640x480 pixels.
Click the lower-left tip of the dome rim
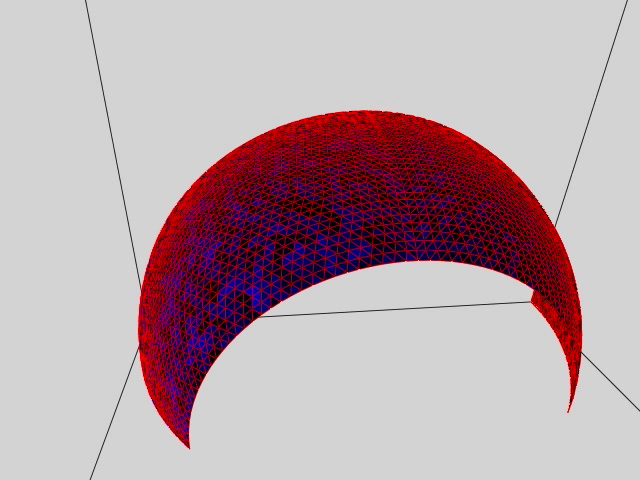tap(188, 446)
